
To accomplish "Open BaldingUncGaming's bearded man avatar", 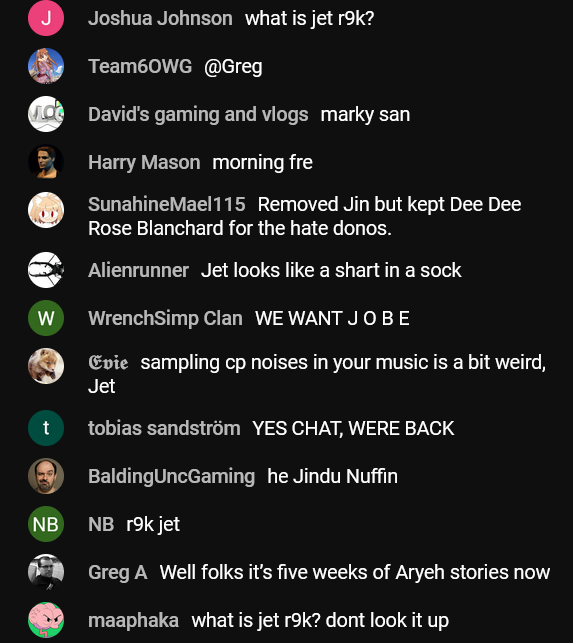I will click(x=46, y=476).
